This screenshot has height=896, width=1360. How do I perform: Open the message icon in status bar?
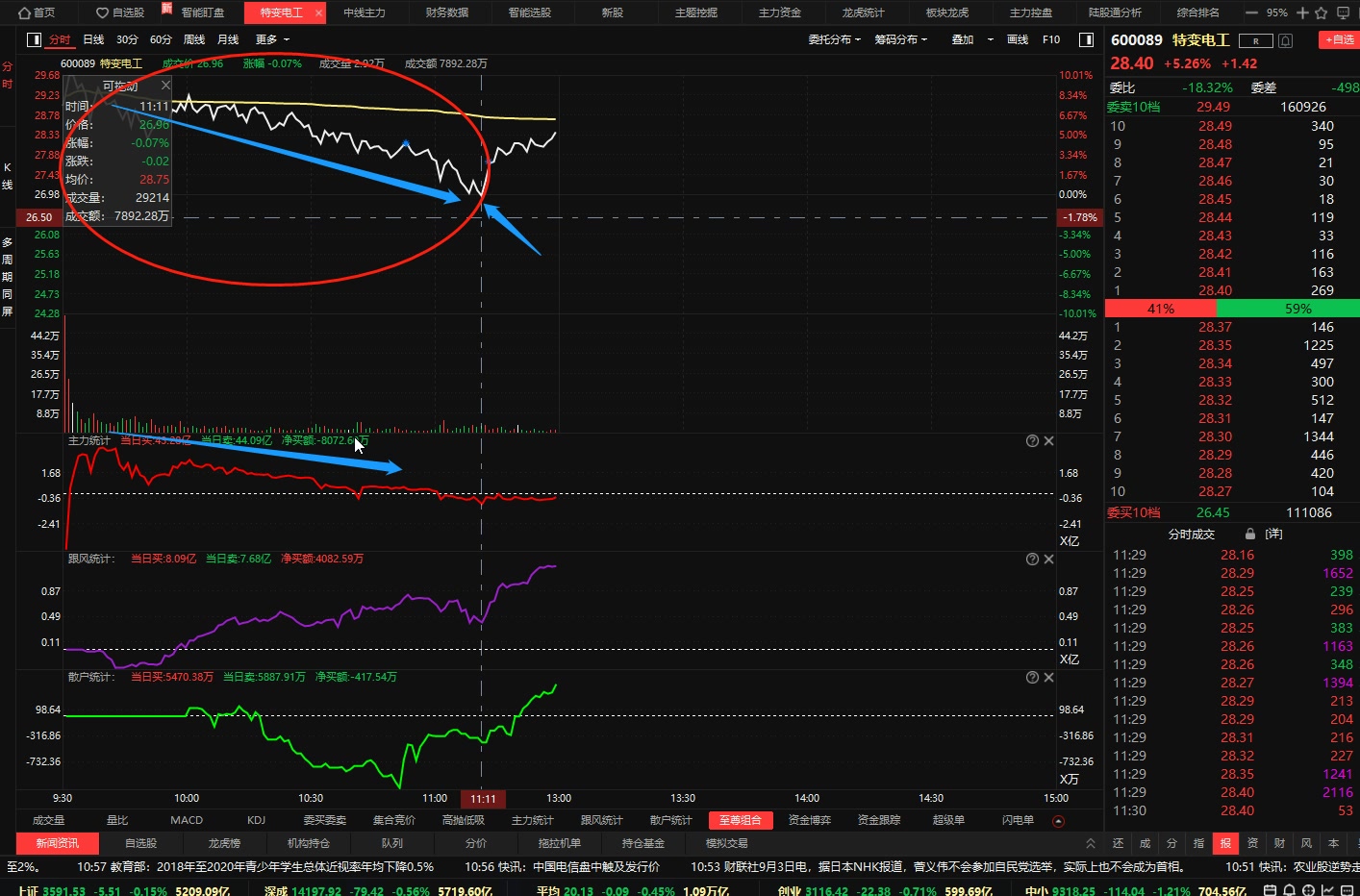coord(1345,890)
